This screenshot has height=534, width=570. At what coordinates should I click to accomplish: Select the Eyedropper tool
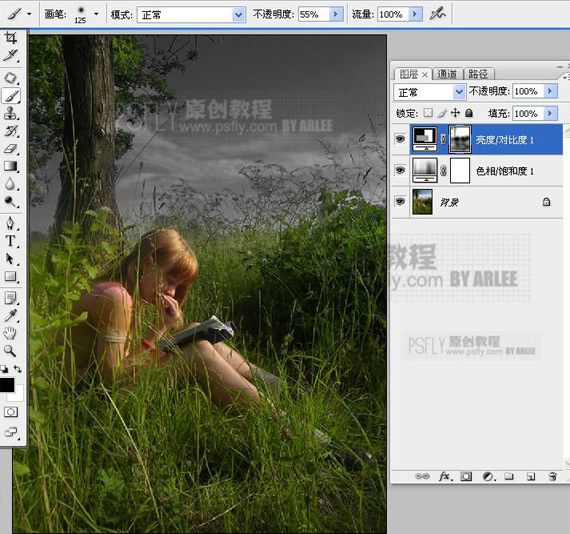[x=11, y=316]
